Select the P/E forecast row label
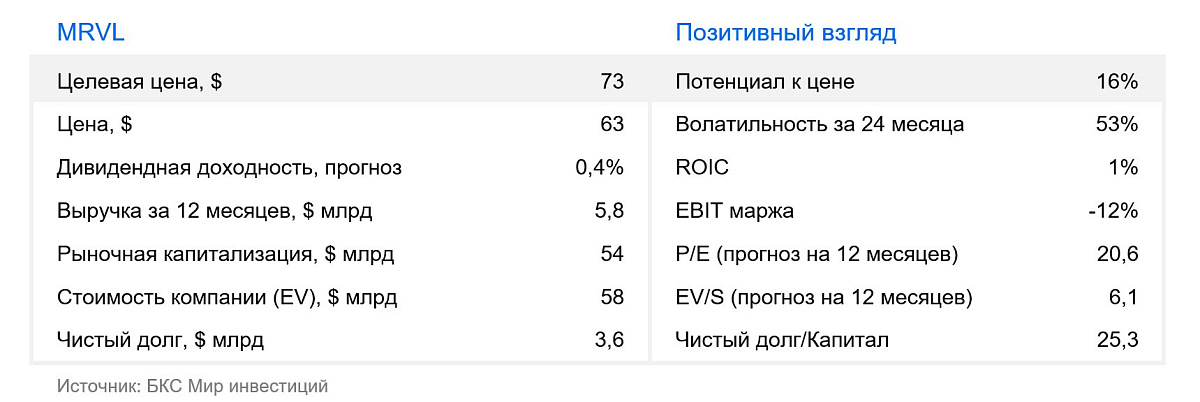This screenshot has width=1200, height=402. 817,255
